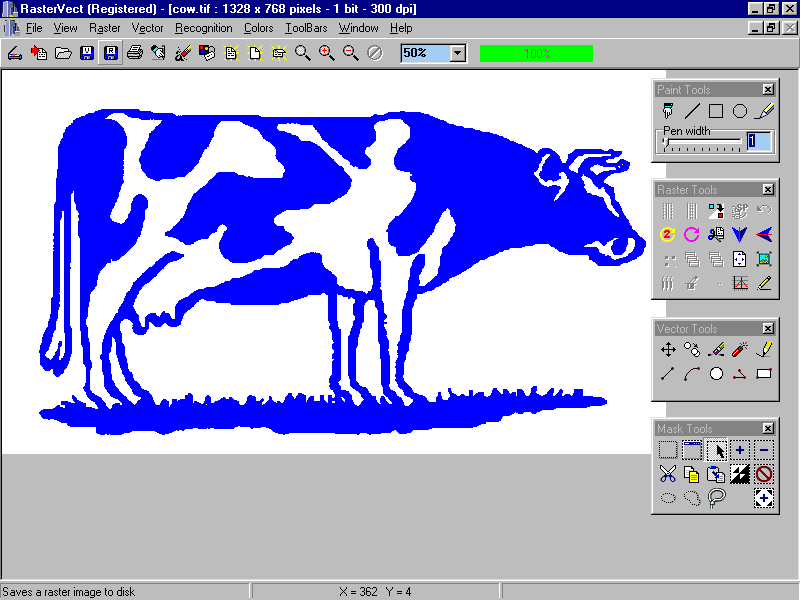Click the Pen width slider handle
800x600 pixels.
click(x=665, y=143)
